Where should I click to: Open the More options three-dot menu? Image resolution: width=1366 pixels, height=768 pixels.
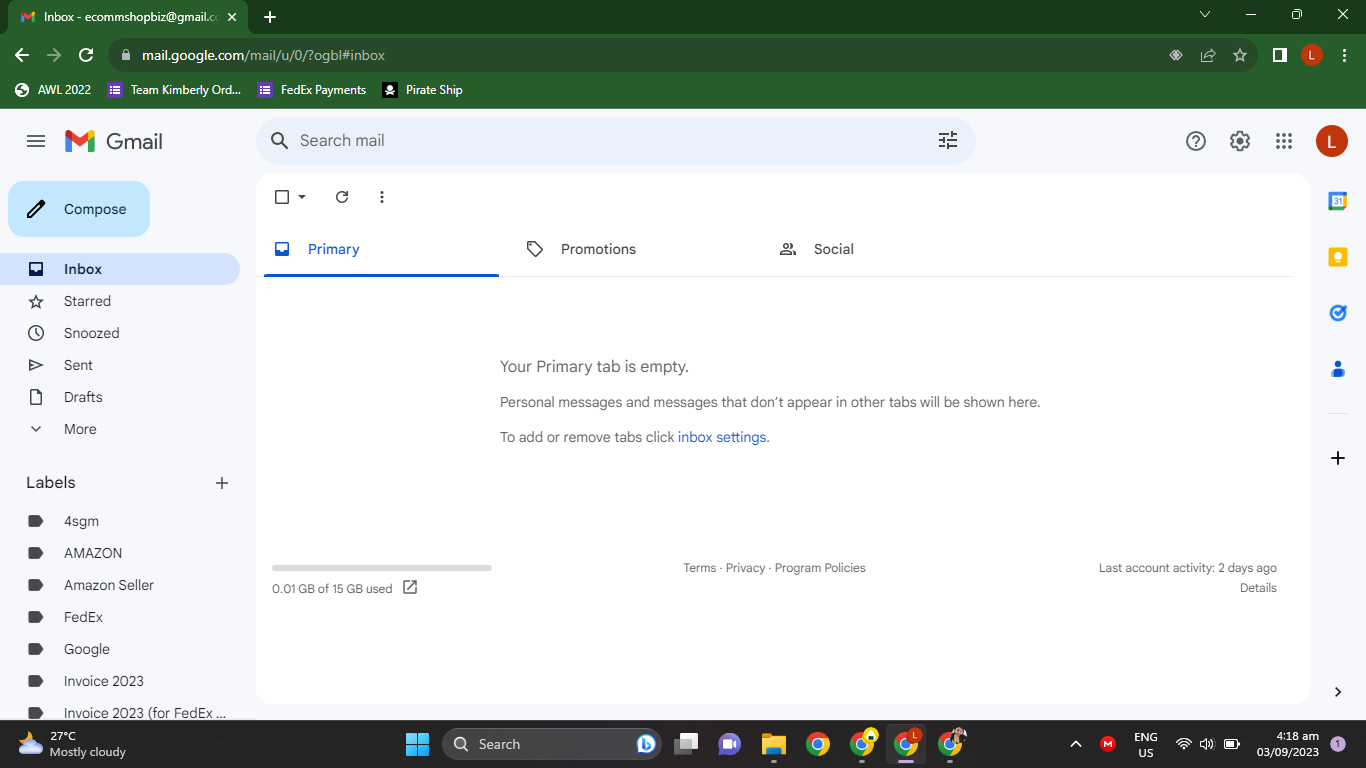pyautogui.click(x=382, y=197)
